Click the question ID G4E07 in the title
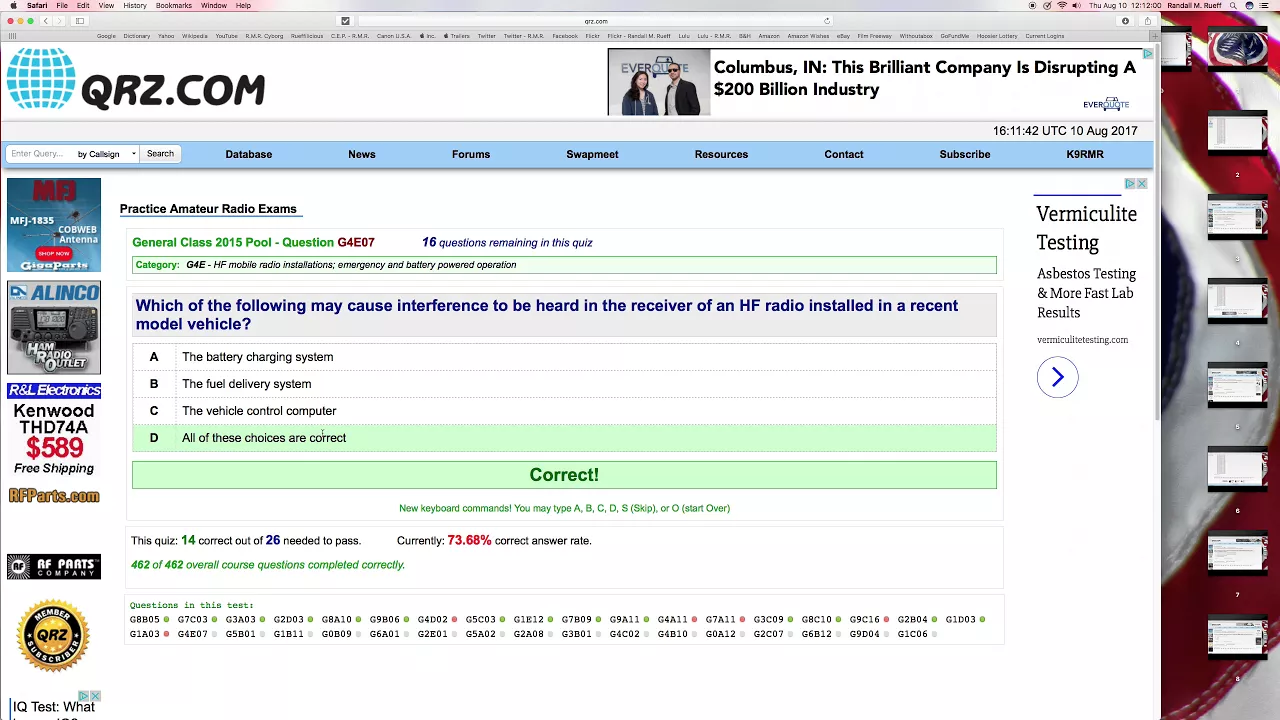The width and height of the screenshot is (1280, 720). point(356,242)
